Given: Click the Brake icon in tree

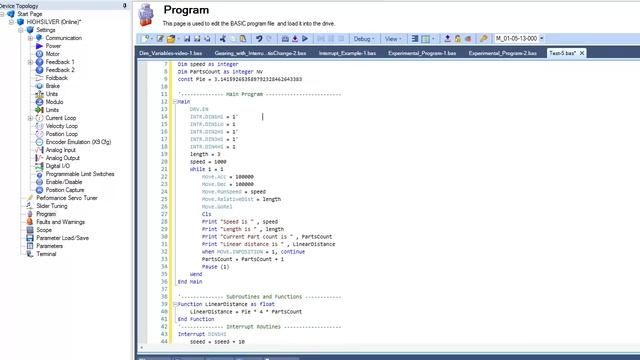Looking at the screenshot, I should tap(39, 86).
